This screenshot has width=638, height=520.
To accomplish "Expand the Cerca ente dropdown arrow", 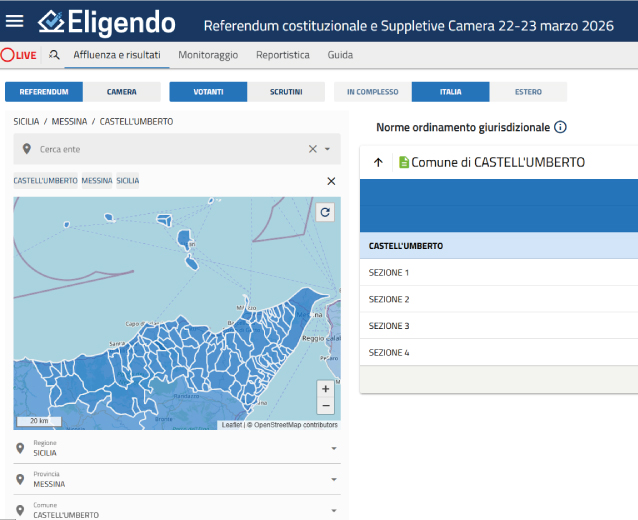I will 330,149.
